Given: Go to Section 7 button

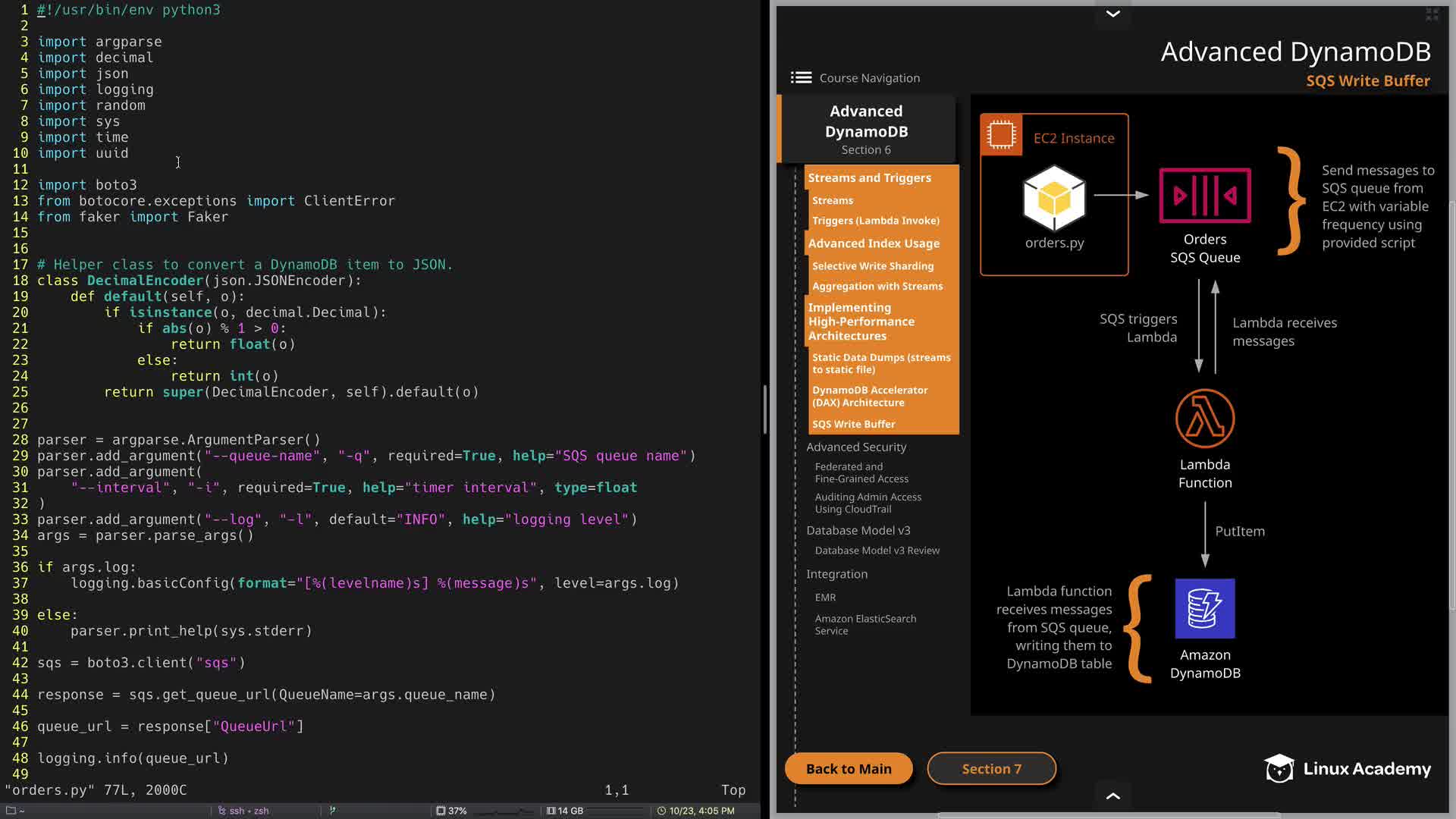Looking at the screenshot, I should click(991, 769).
